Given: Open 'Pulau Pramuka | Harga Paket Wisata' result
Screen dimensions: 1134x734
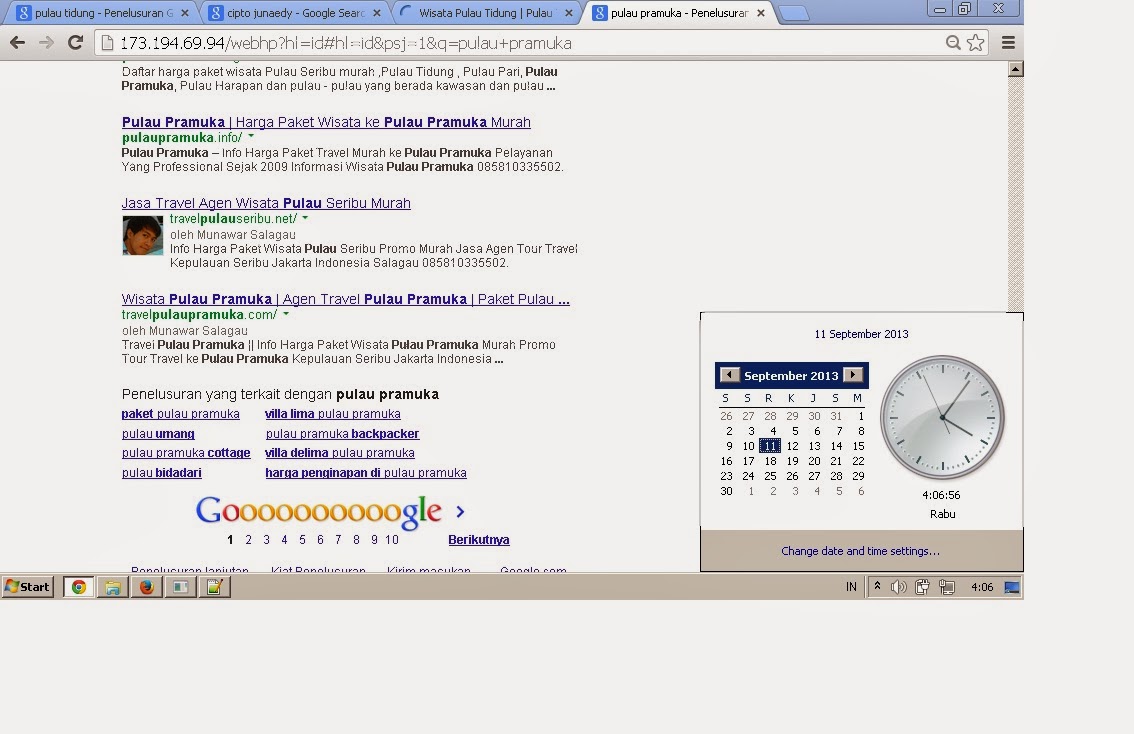Looking at the screenshot, I should point(326,122).
